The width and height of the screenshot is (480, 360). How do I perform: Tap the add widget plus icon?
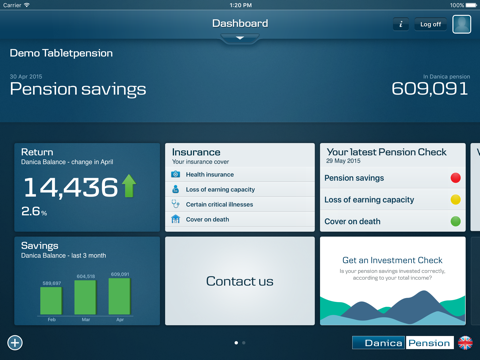15,342
